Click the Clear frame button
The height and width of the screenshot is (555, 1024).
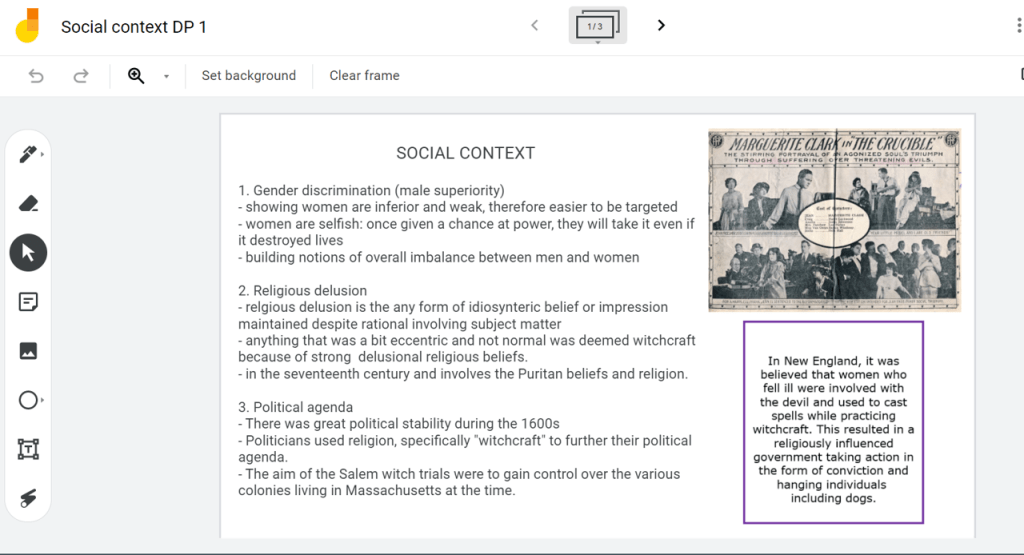(x=364, y=76)
